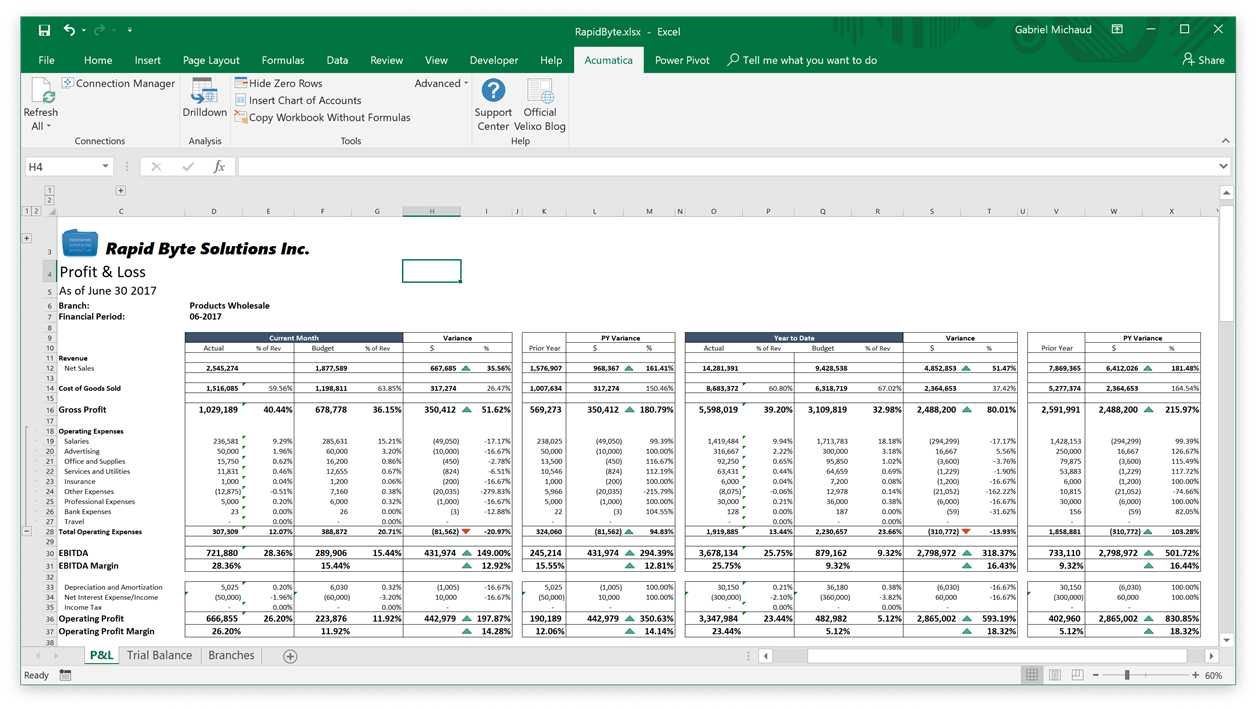Click the Share button
The image size is (1256, 709).
click(1204, 60)
